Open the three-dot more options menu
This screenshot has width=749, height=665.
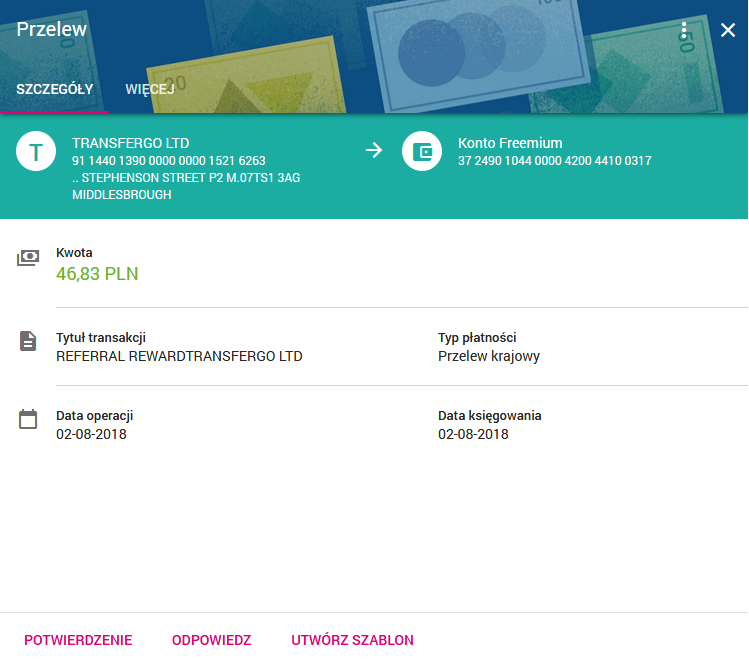click(x=684, y=30)
